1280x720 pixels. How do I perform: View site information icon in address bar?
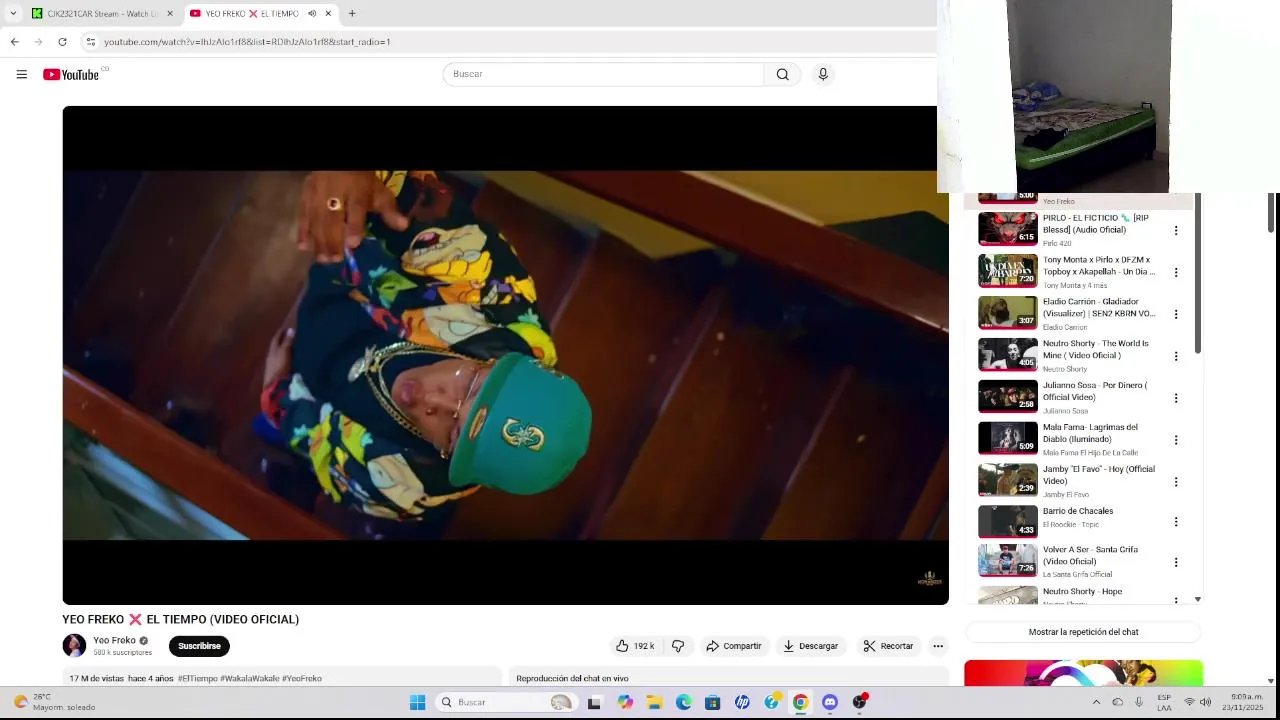pyautogui.click(x=90, y=42)
